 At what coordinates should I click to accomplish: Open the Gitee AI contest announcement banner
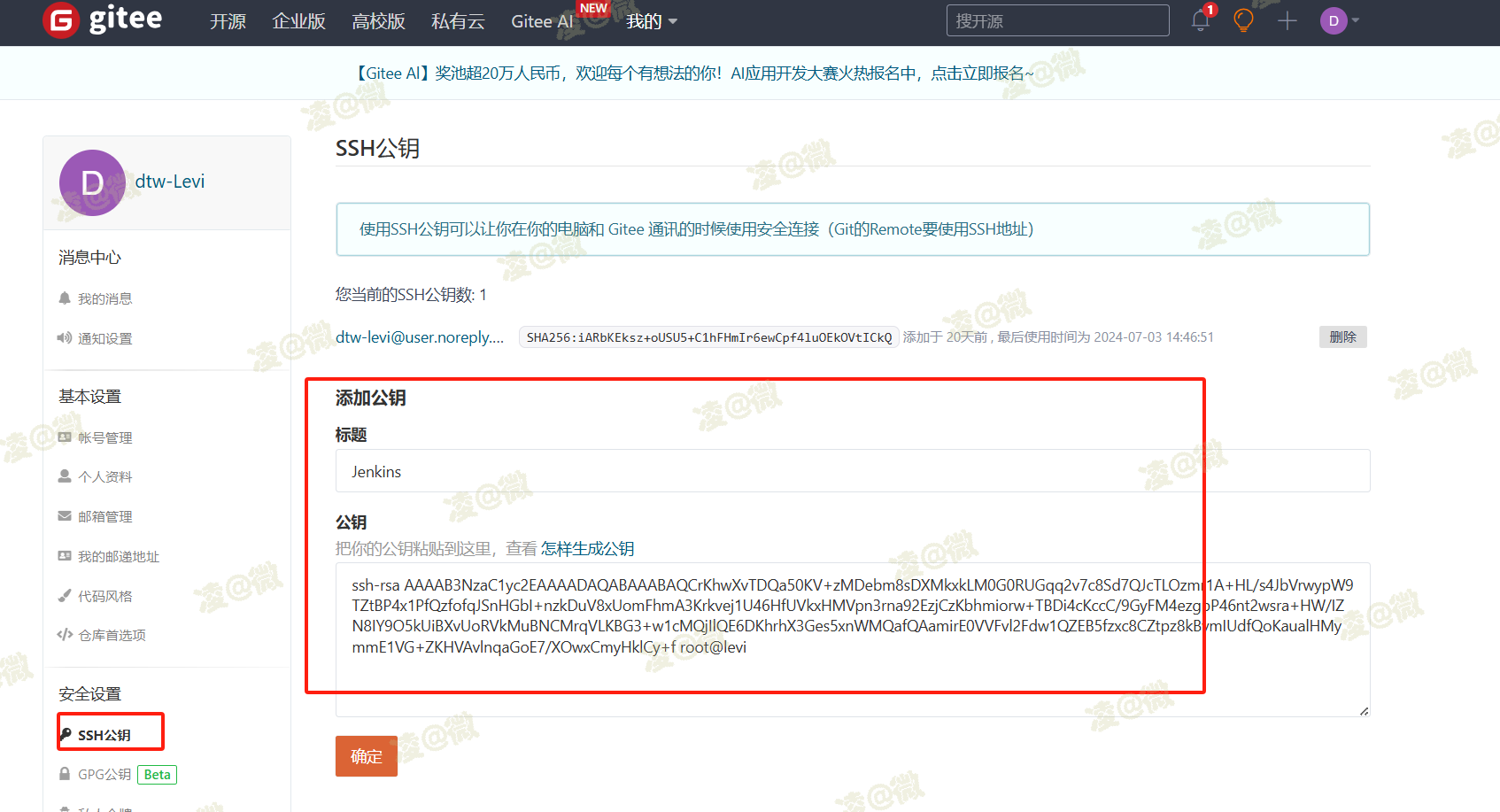pyautogui.click(x=693, y=73)
